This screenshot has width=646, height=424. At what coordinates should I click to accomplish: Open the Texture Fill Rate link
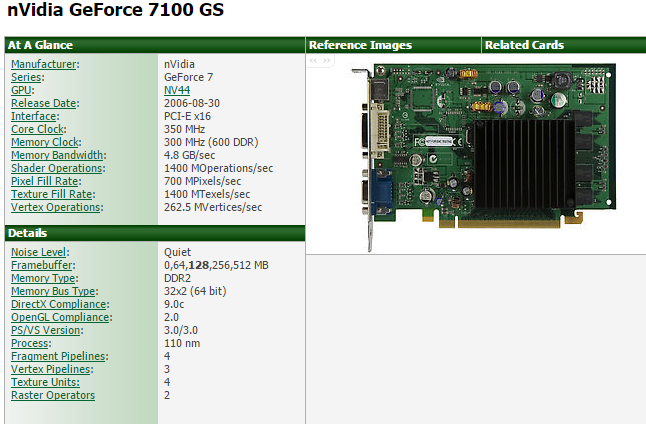(52, 194)
